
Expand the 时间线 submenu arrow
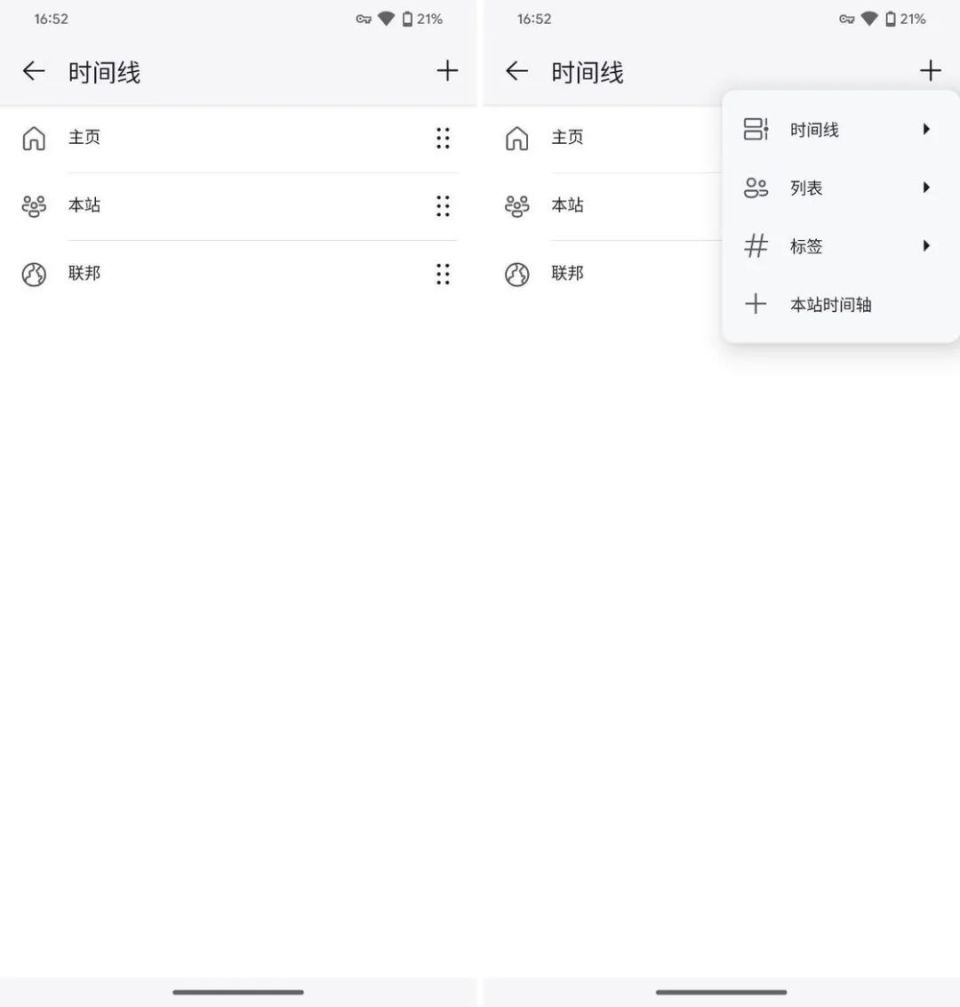pyautogui.click(x=925, y=129)
